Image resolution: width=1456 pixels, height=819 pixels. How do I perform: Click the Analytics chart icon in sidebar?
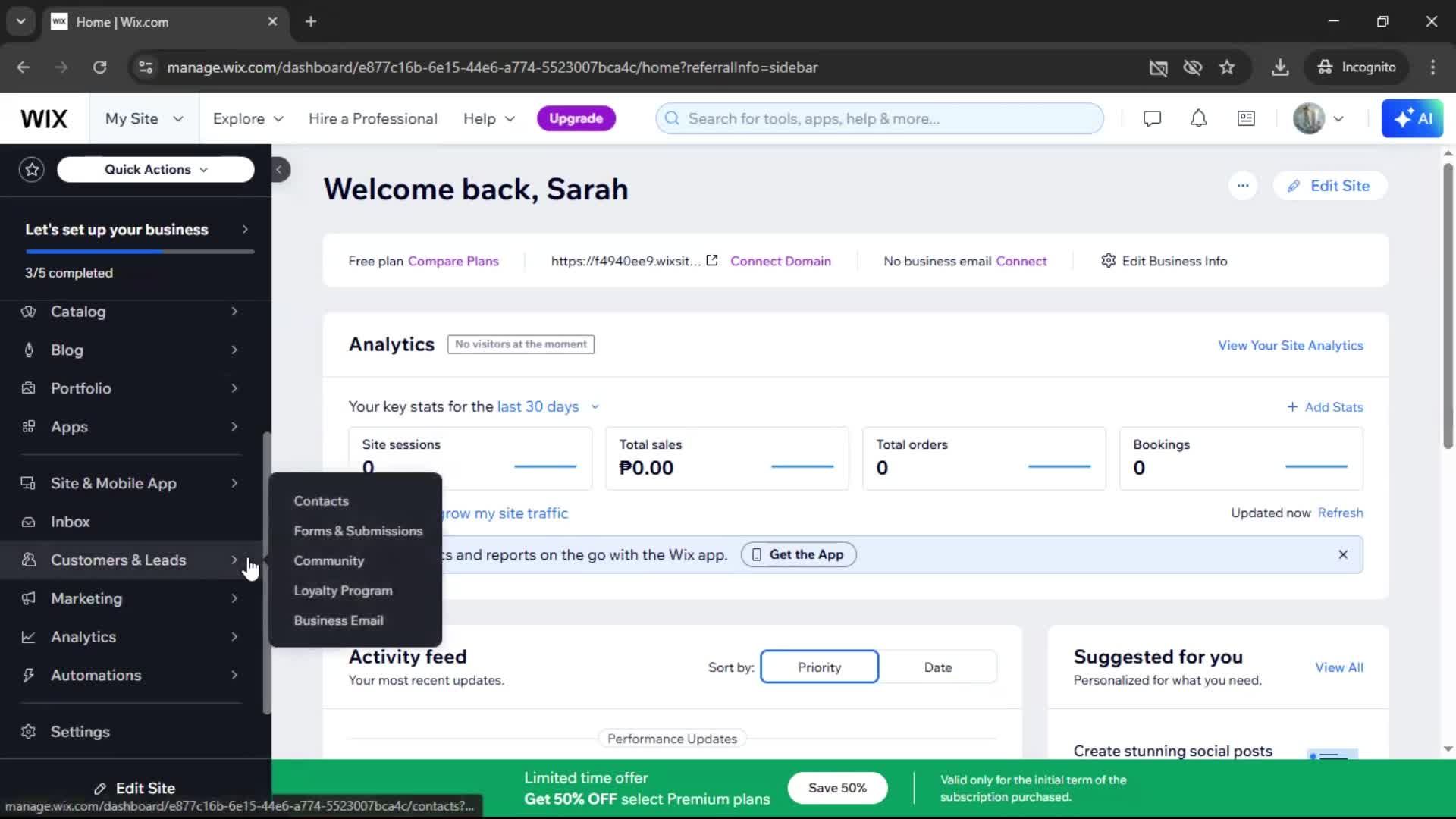[29, 637]
